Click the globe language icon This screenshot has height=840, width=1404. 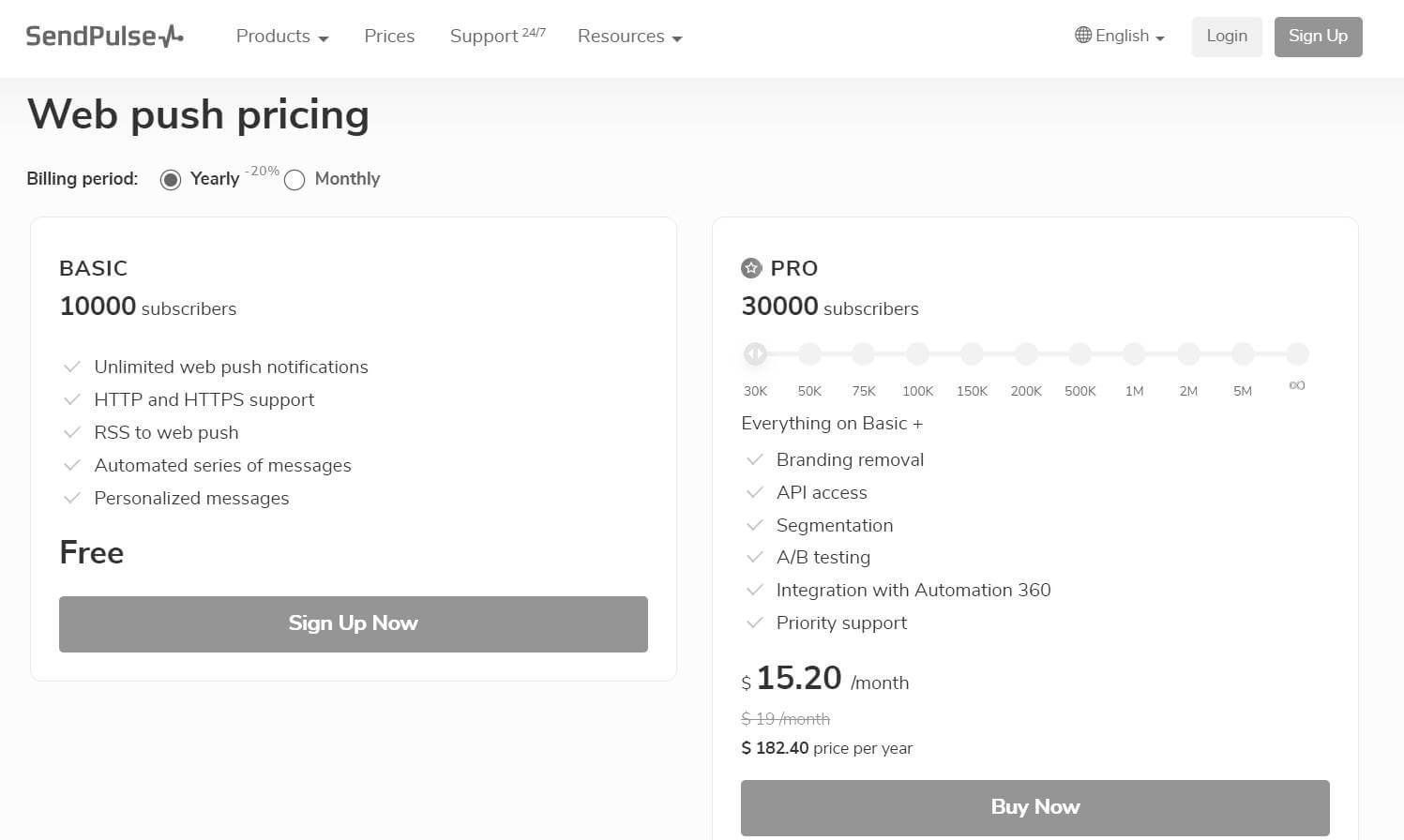pyautogui.click(x=1083, y=36)
